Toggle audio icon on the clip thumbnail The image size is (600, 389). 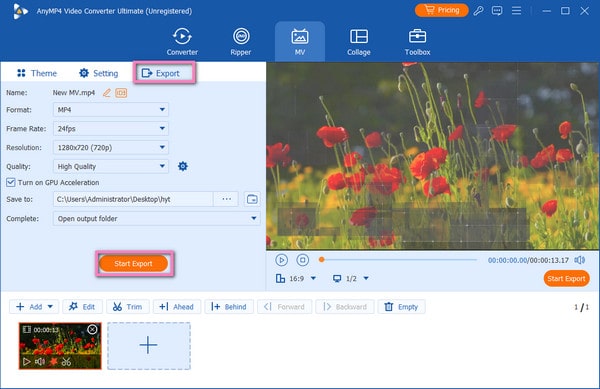tap(40, 361)
